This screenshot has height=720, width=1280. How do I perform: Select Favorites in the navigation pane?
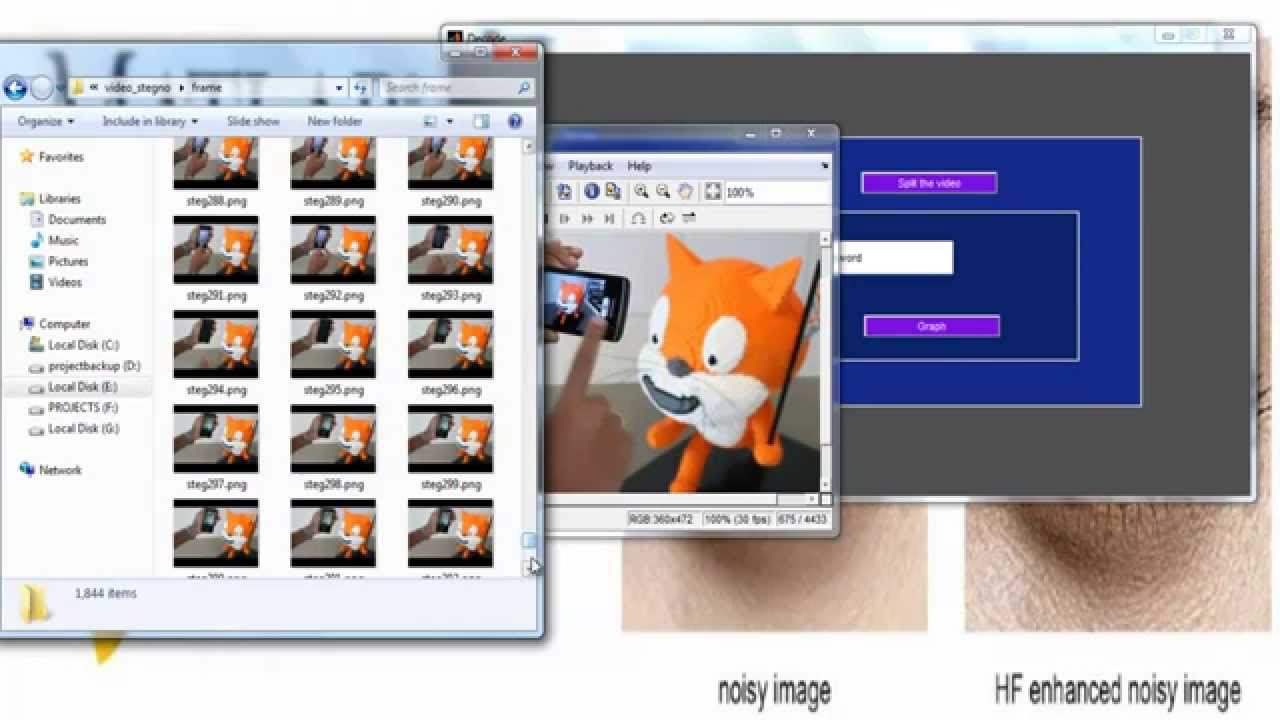[61, 157]
